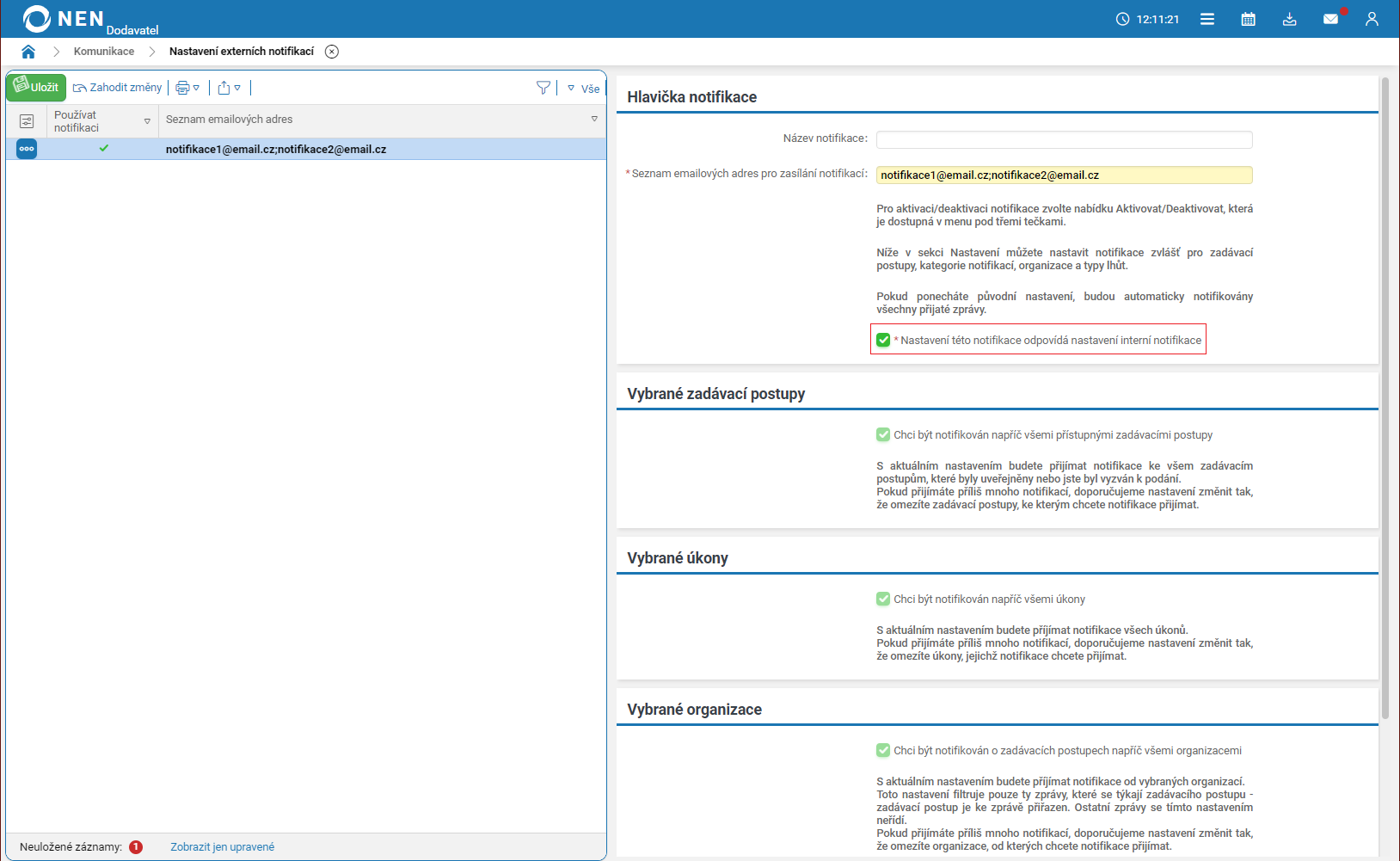Open the three-dots row menu

[27, 149]
